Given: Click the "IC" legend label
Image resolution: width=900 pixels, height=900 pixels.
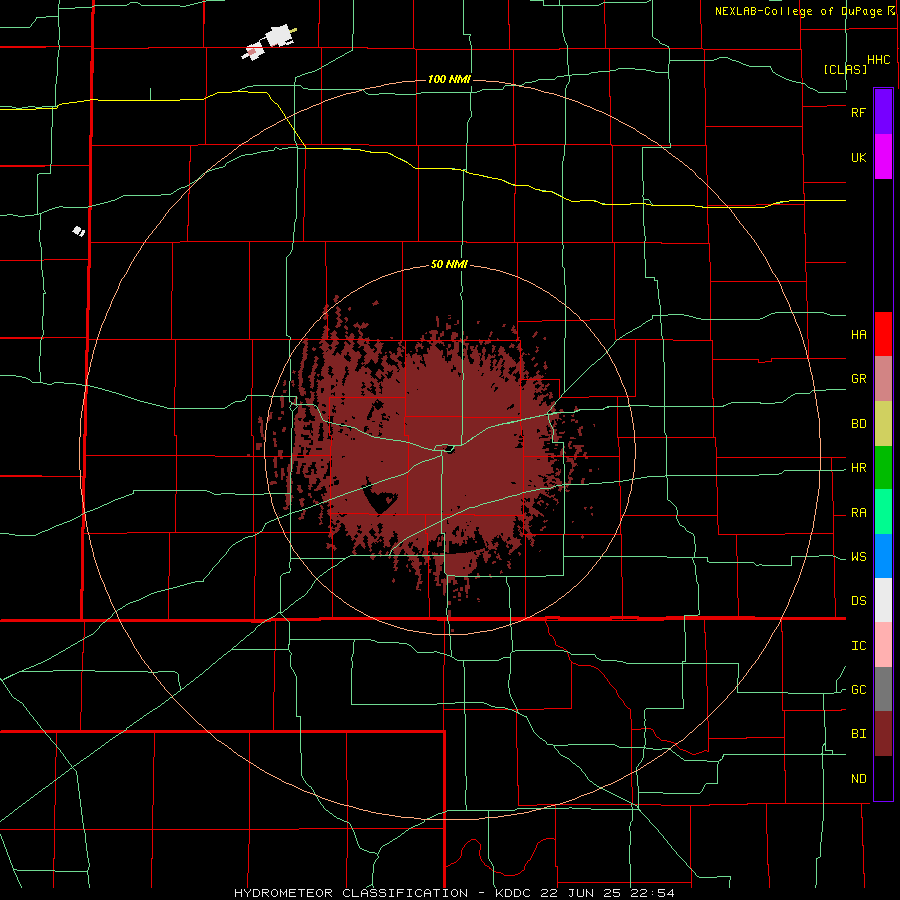Looking at the screenshot, I should (858, 646).
